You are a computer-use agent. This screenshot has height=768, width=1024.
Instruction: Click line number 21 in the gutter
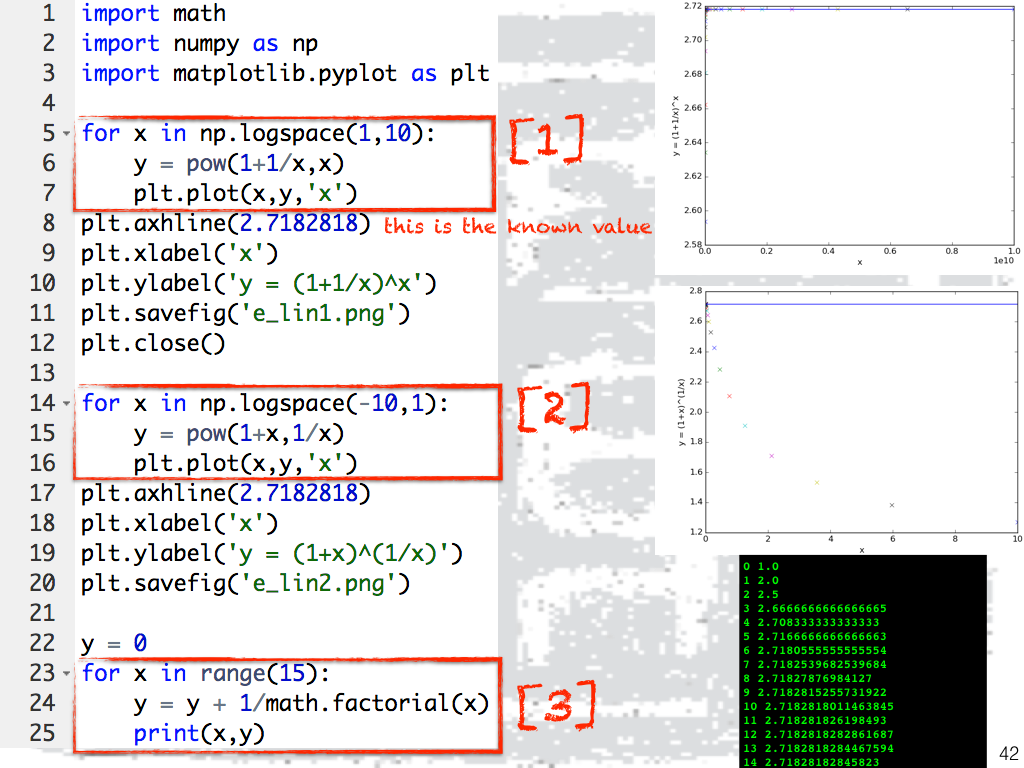[42, 613]
